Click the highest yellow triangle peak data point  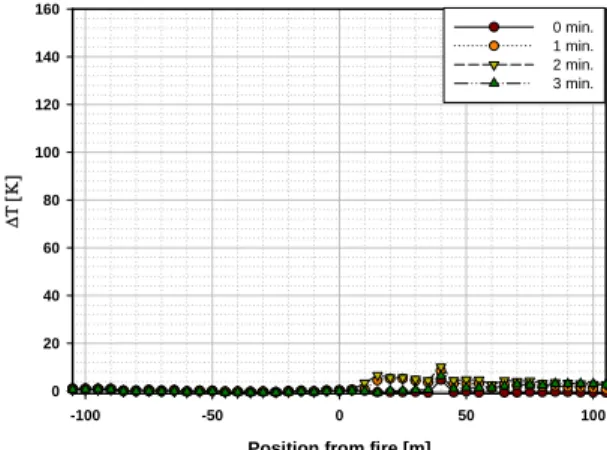pyautogui.click(x=441, y=368)
